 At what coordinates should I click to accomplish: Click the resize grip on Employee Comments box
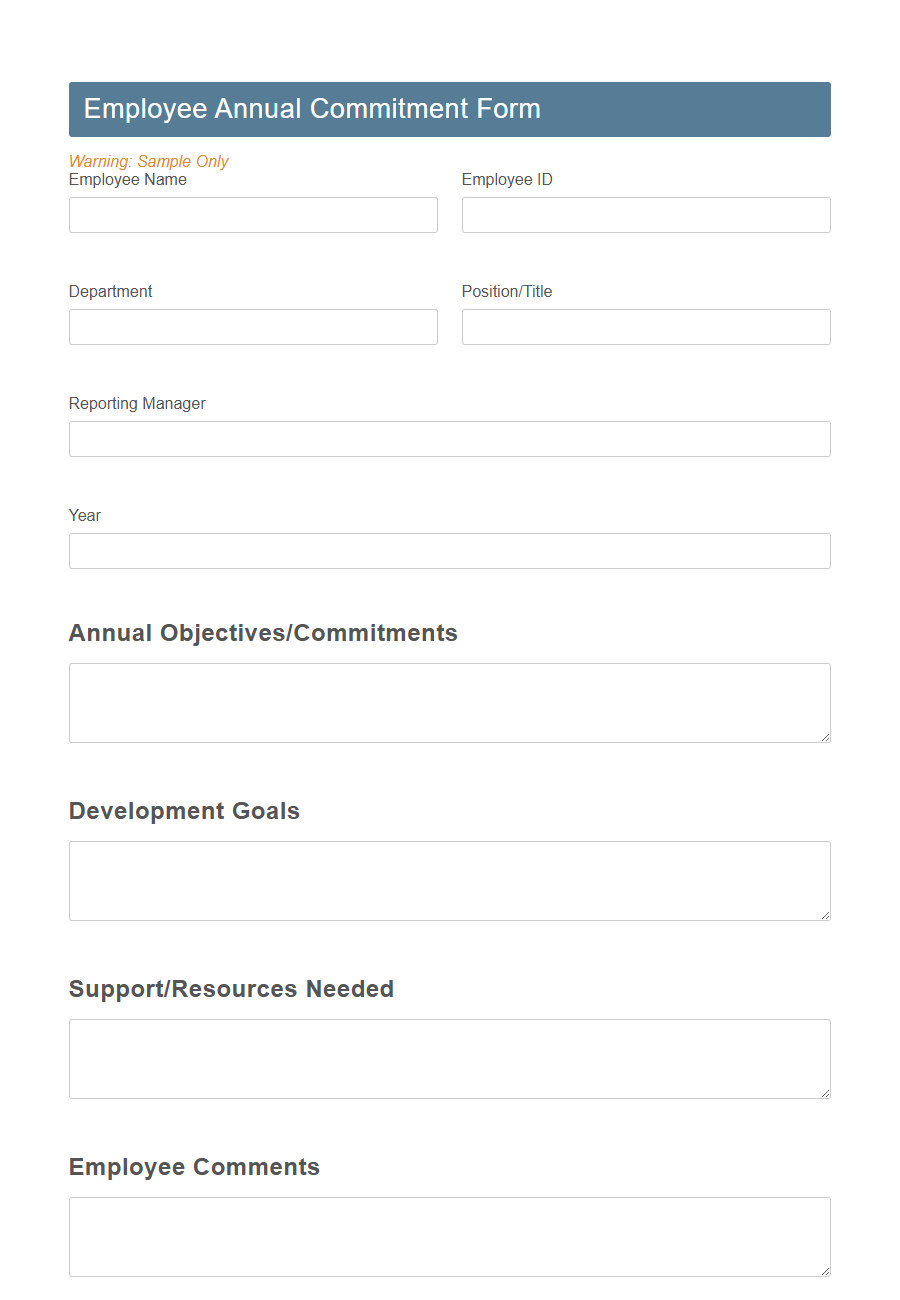826,1272
